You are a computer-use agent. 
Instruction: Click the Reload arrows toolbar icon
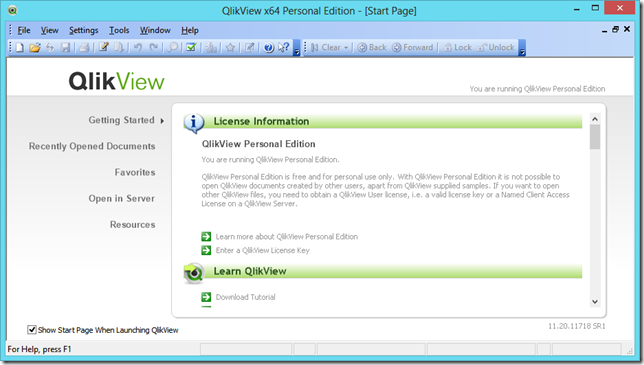[x=50, y=48]
